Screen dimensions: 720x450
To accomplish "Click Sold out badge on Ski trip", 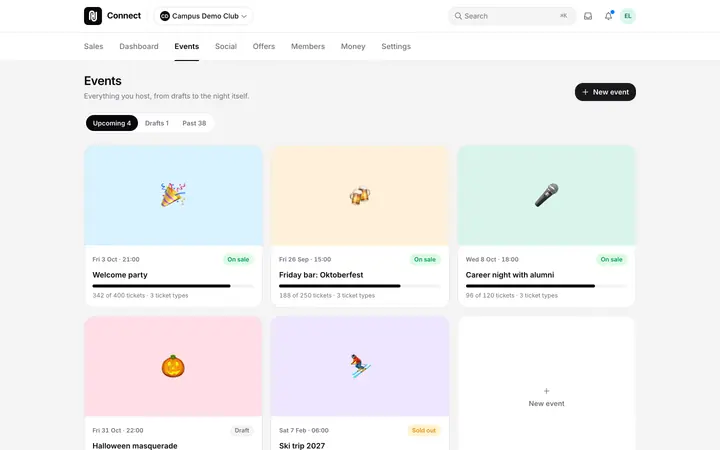I will 424,430.
